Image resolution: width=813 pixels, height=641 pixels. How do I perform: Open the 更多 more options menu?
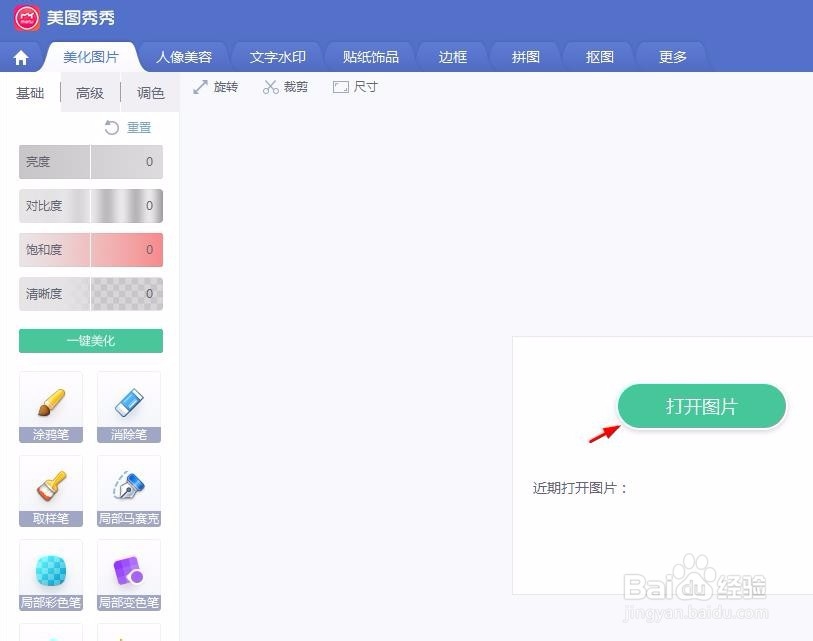[x=672, y=56]
